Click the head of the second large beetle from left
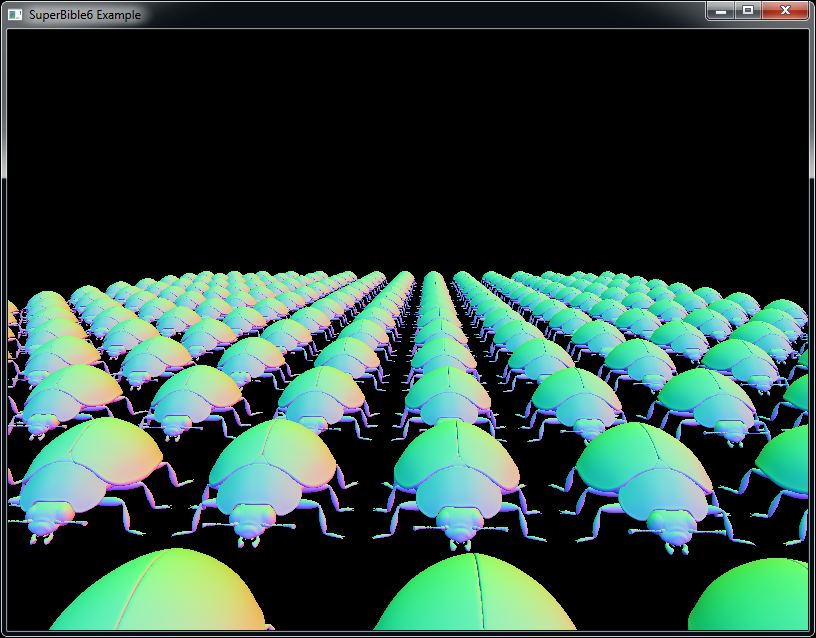 point(247,522)
